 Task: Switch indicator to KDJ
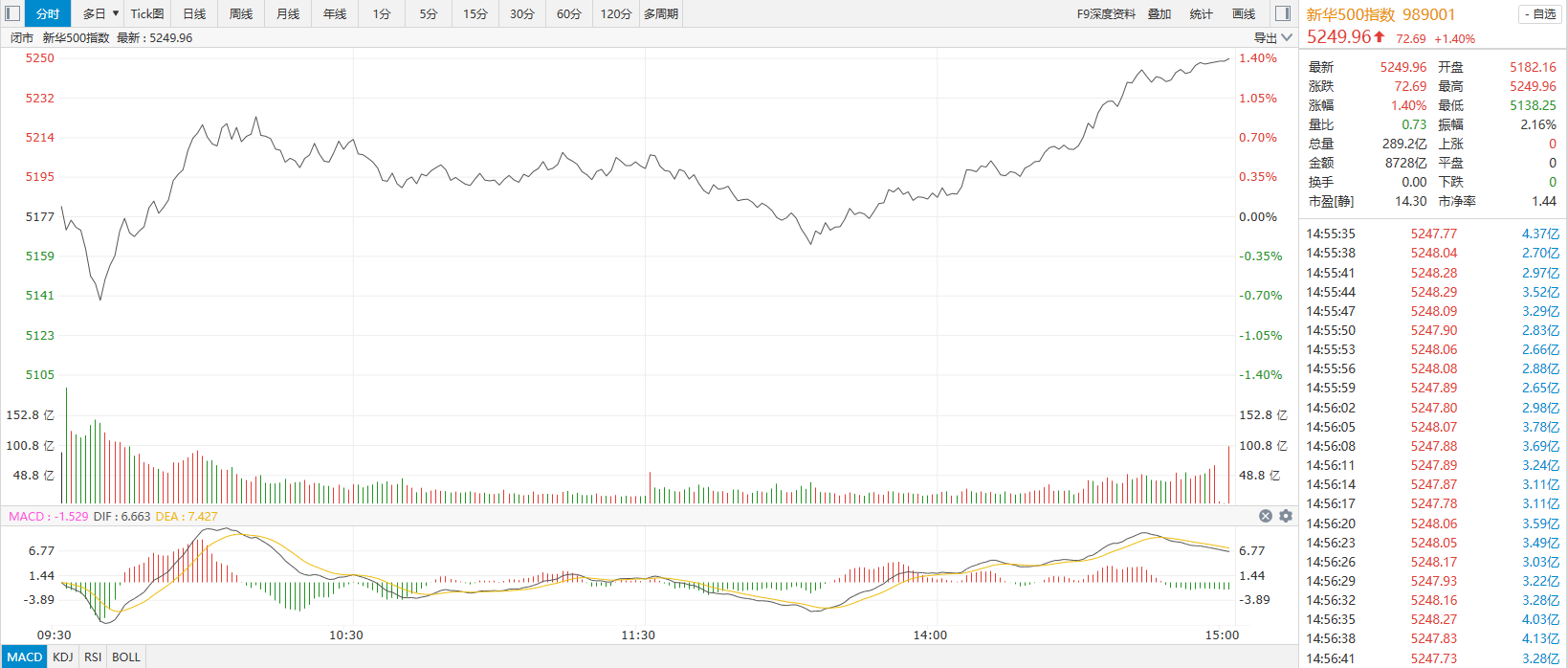[x=63, y=657]
